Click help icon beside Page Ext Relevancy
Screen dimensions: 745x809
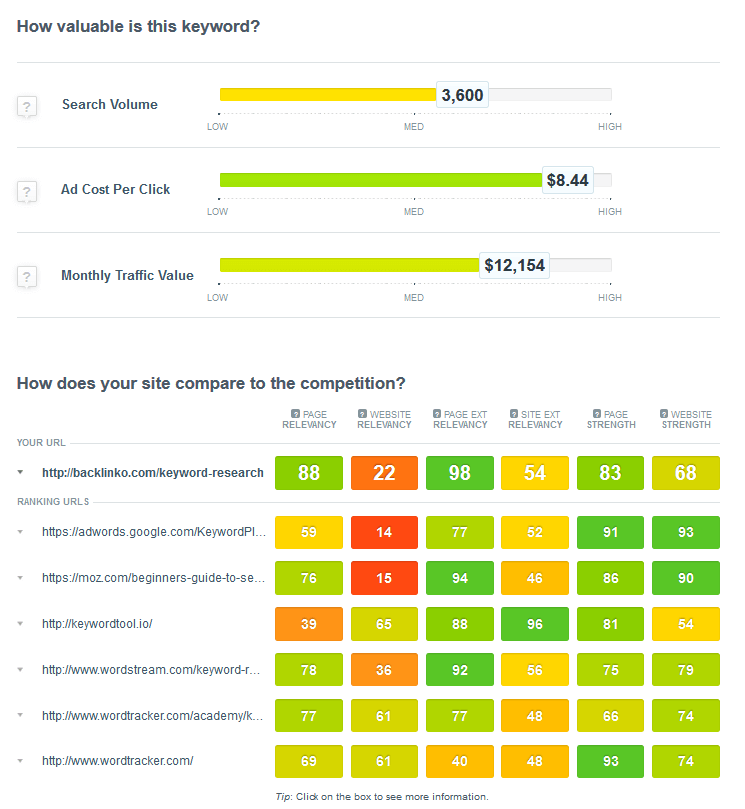[437, 414]
